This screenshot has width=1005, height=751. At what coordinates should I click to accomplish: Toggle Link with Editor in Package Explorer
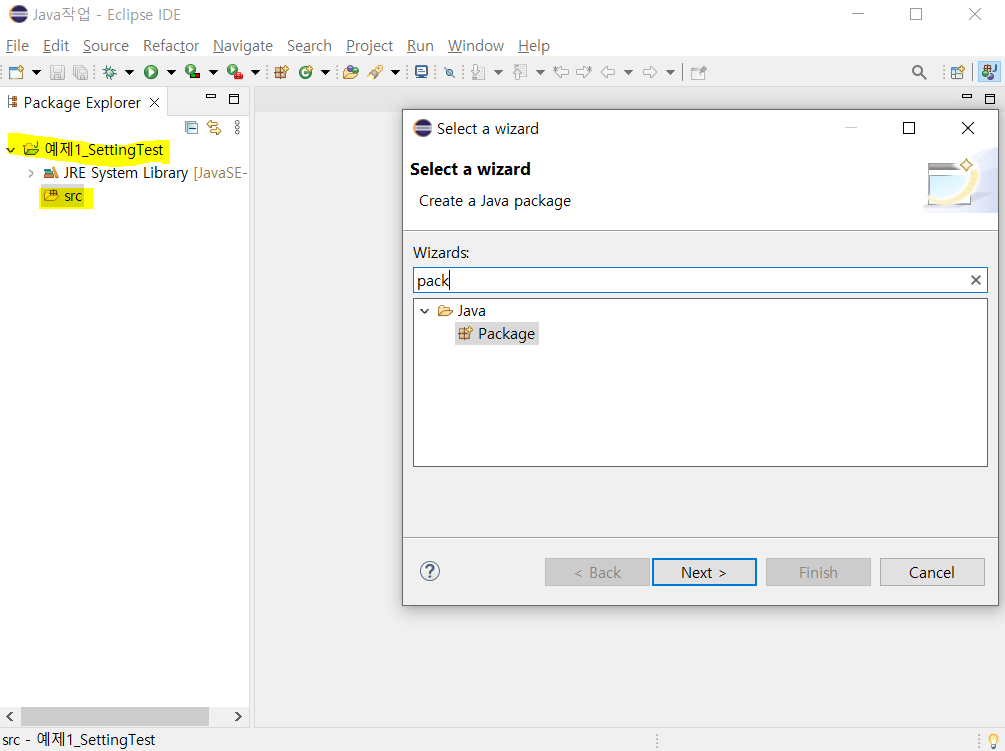coord(214,128)
